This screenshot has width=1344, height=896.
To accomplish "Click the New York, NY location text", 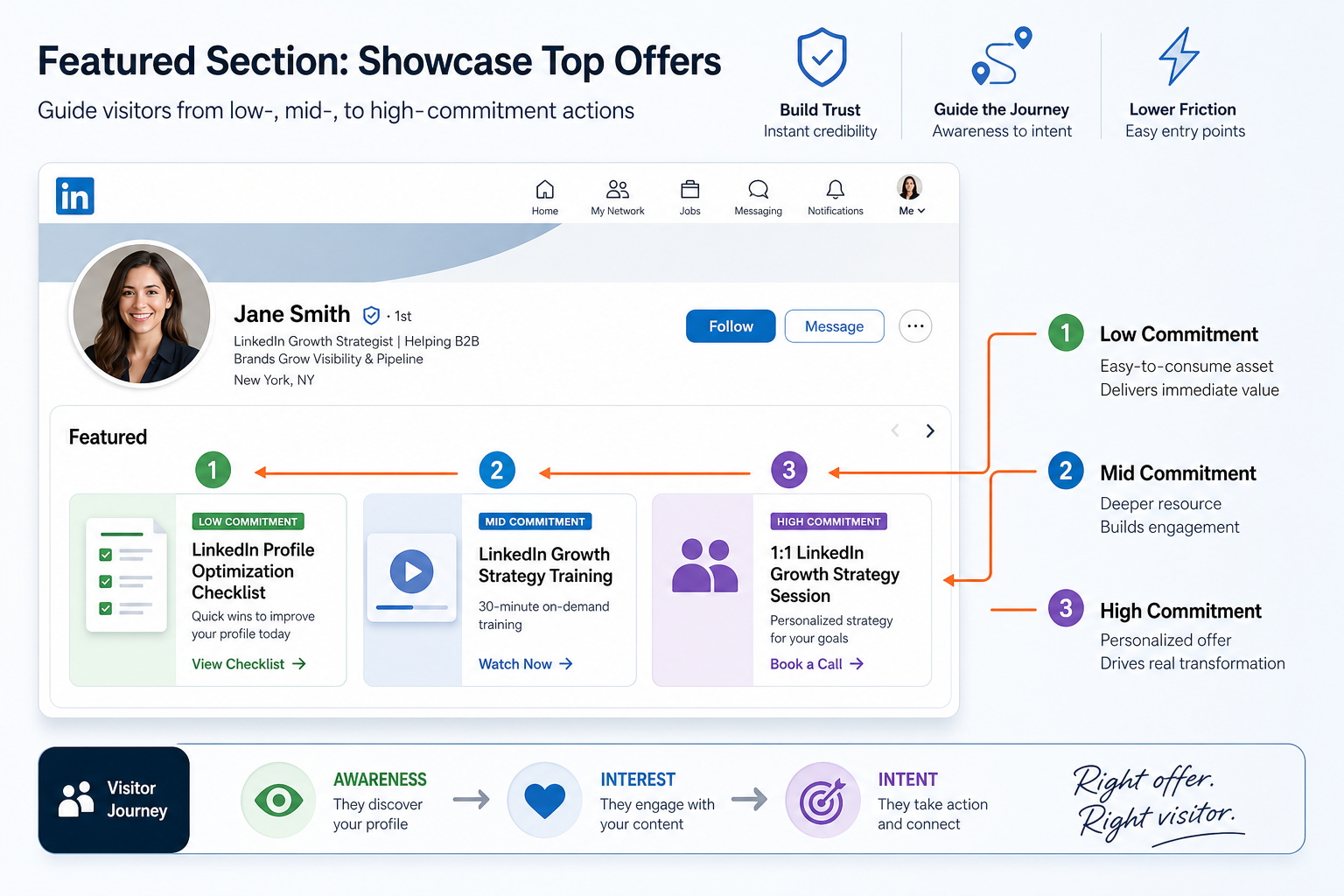I will 274,380.
